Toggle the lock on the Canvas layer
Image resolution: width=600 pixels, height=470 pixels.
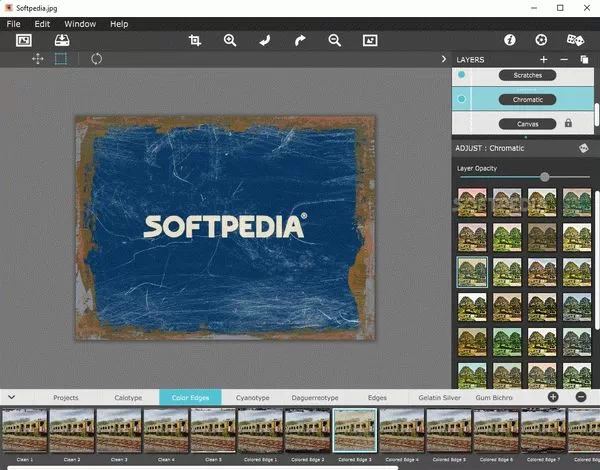(x=568, y=123)
